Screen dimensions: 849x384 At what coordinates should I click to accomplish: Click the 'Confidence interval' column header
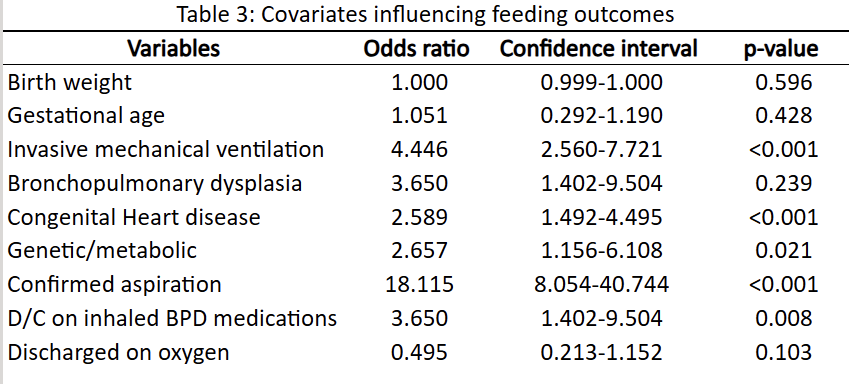[x=598, y=48]
